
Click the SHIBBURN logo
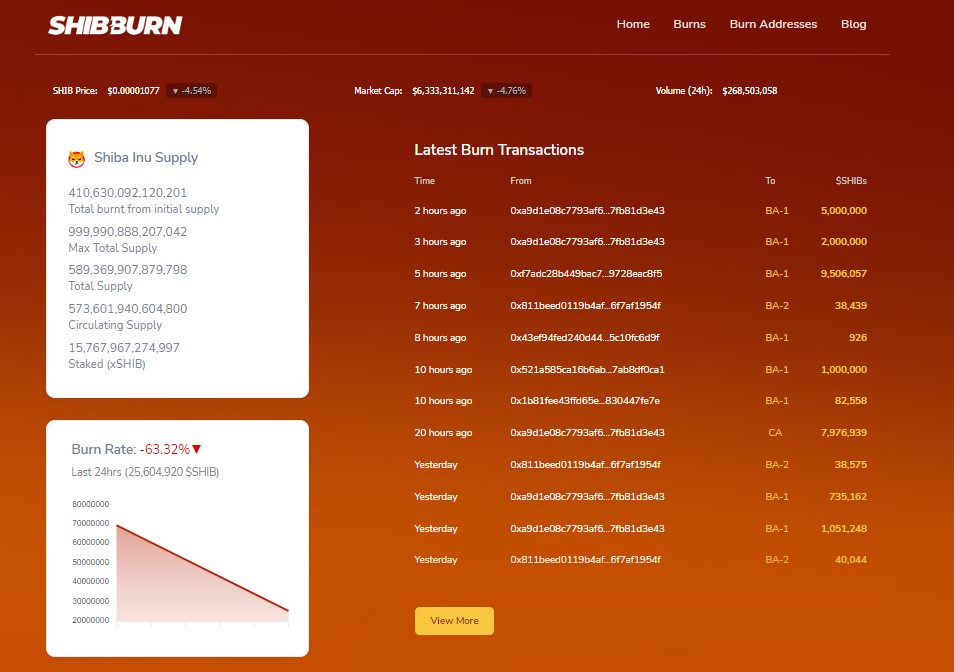pyautogui.click(x=115, y=25)
